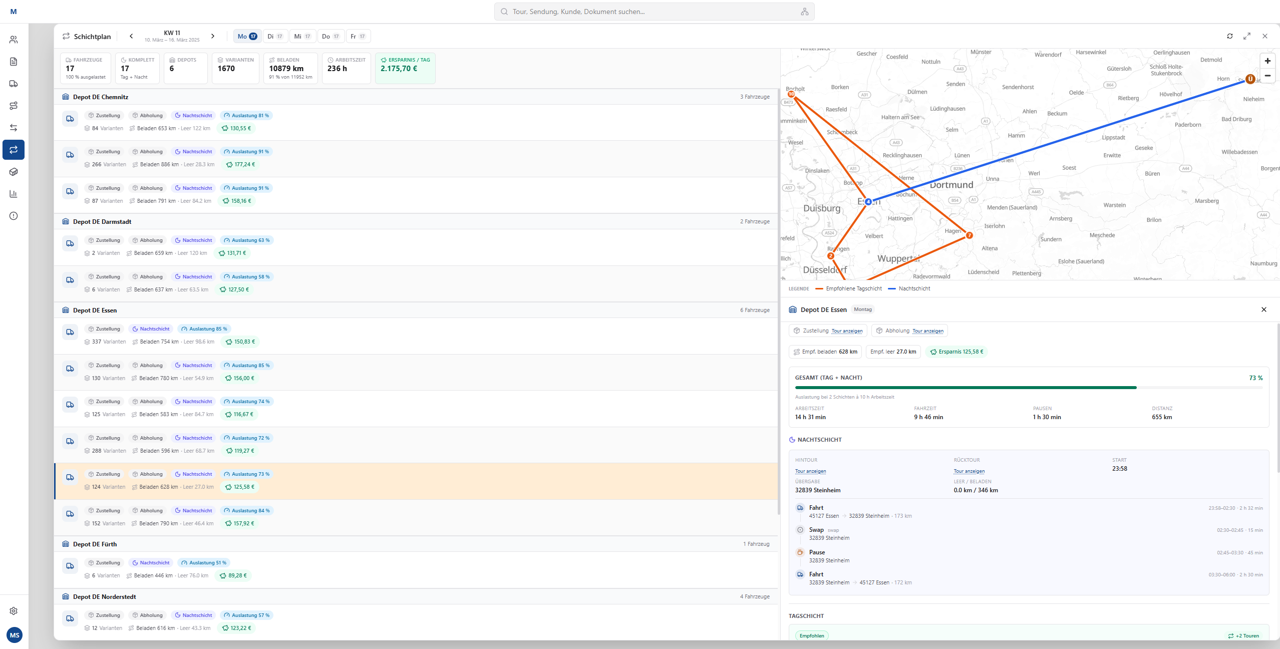The image size is (1280, 649).
Task: Focus the global search field
Action: click(654, 12)
